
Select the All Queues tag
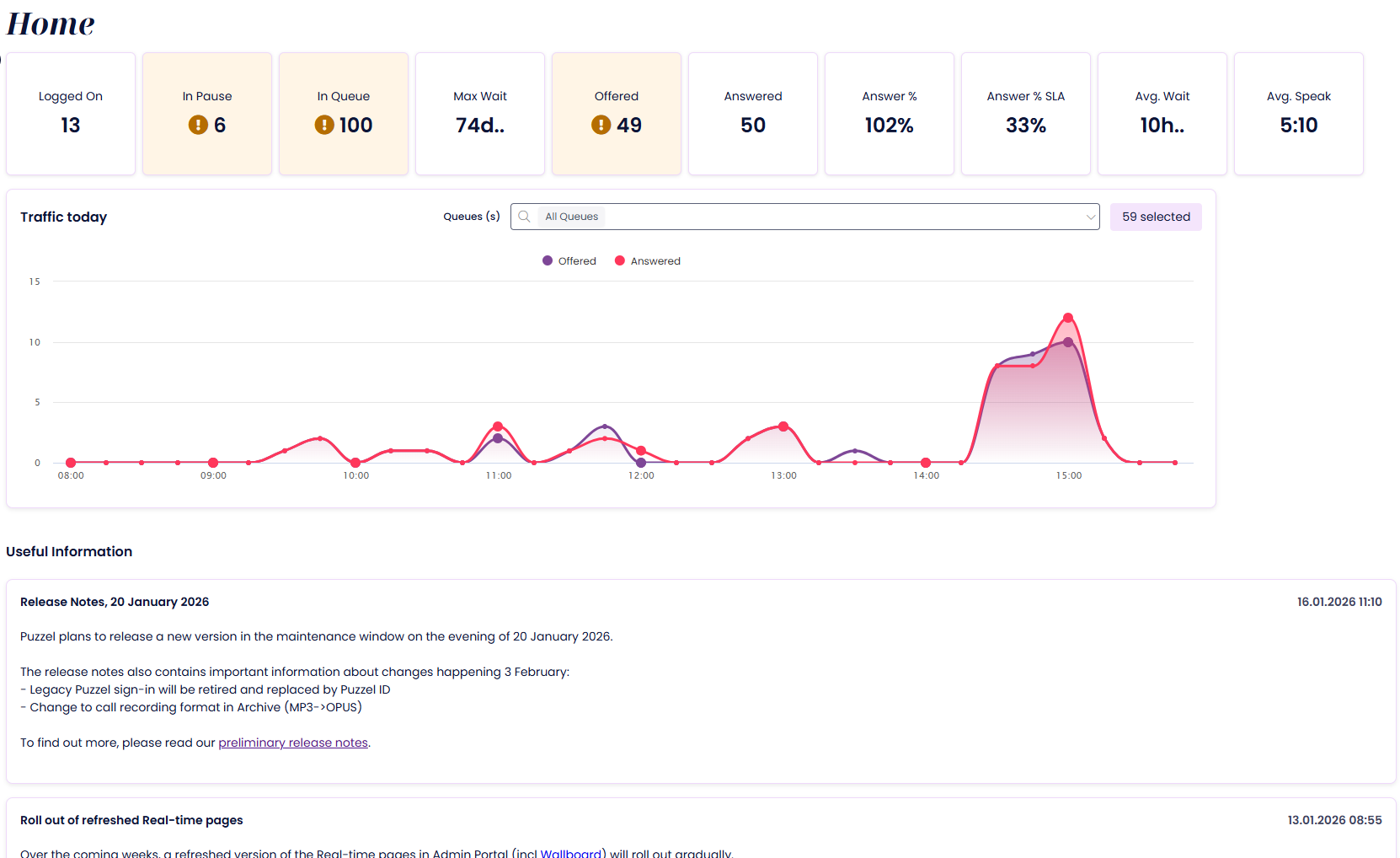click(571, 217)
